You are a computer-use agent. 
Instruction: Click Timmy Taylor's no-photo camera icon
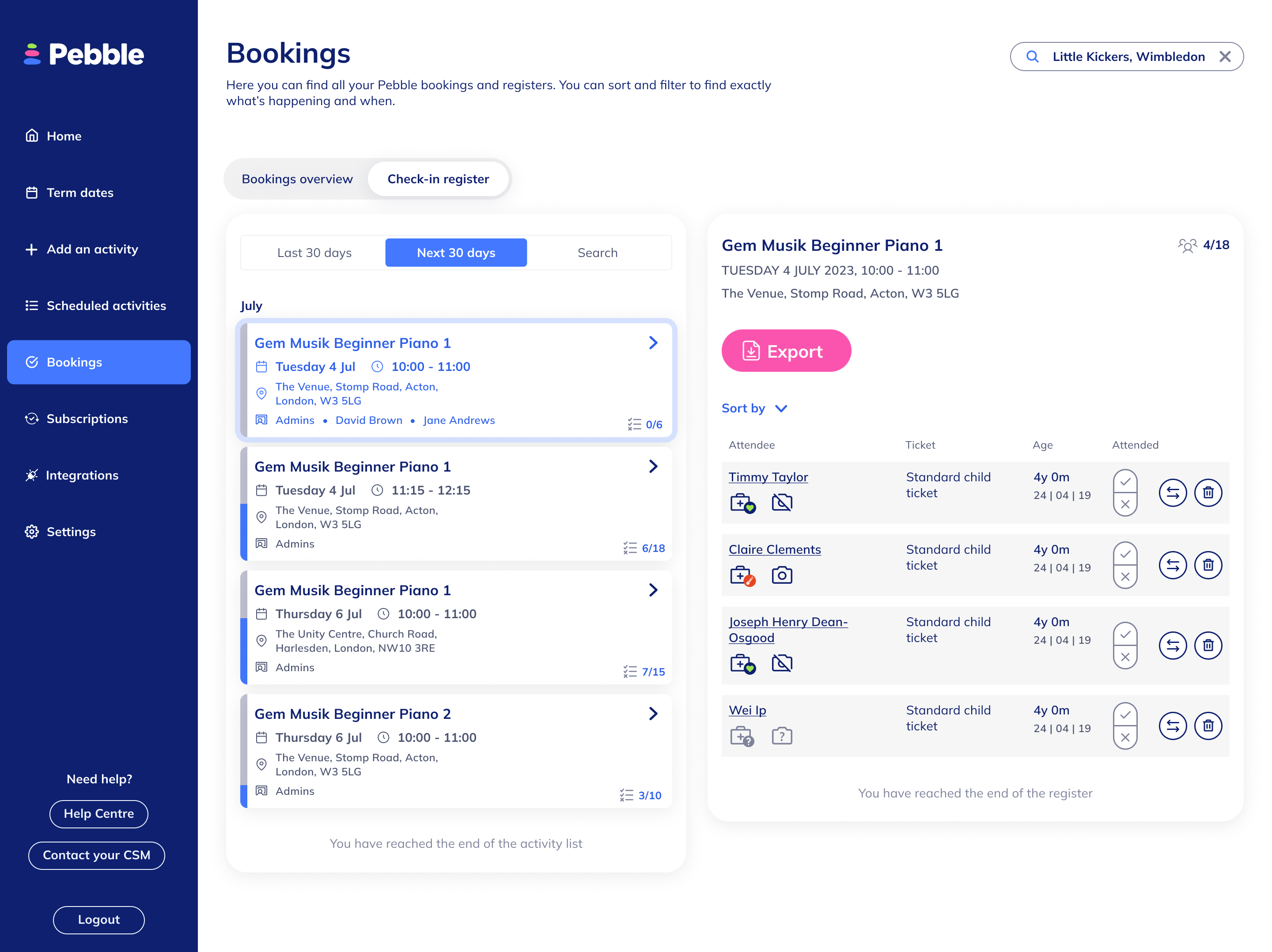tap(781, 502)
